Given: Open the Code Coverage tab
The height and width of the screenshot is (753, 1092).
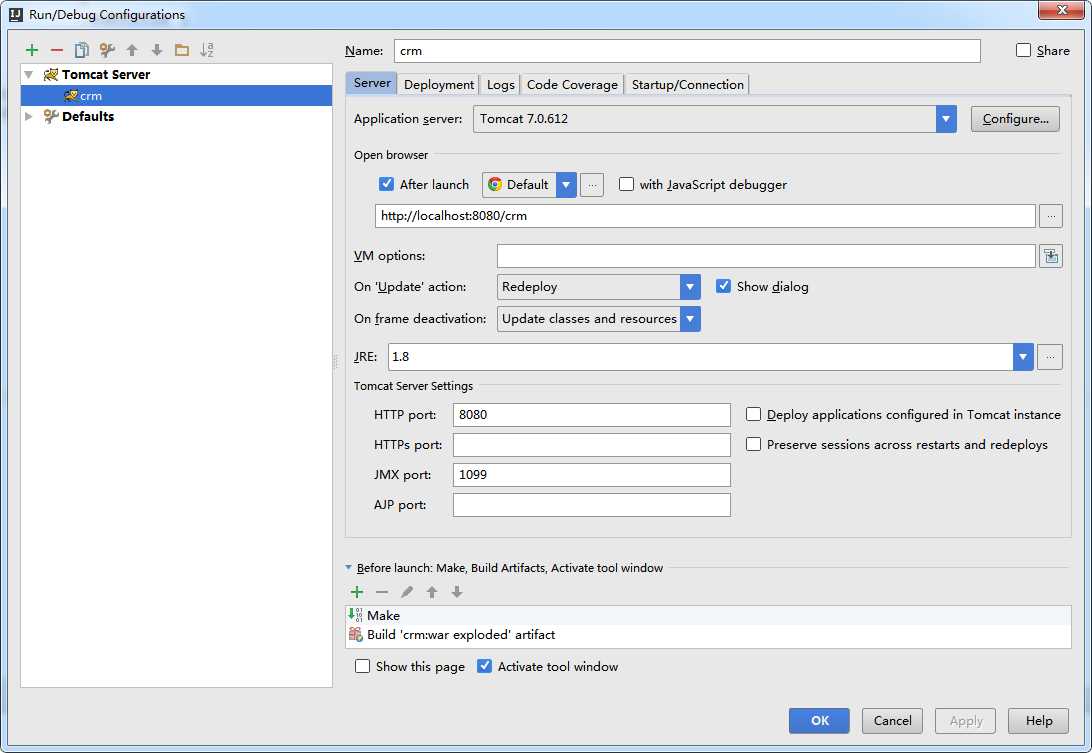Looking at the screenshot, I should pos(572,84).
